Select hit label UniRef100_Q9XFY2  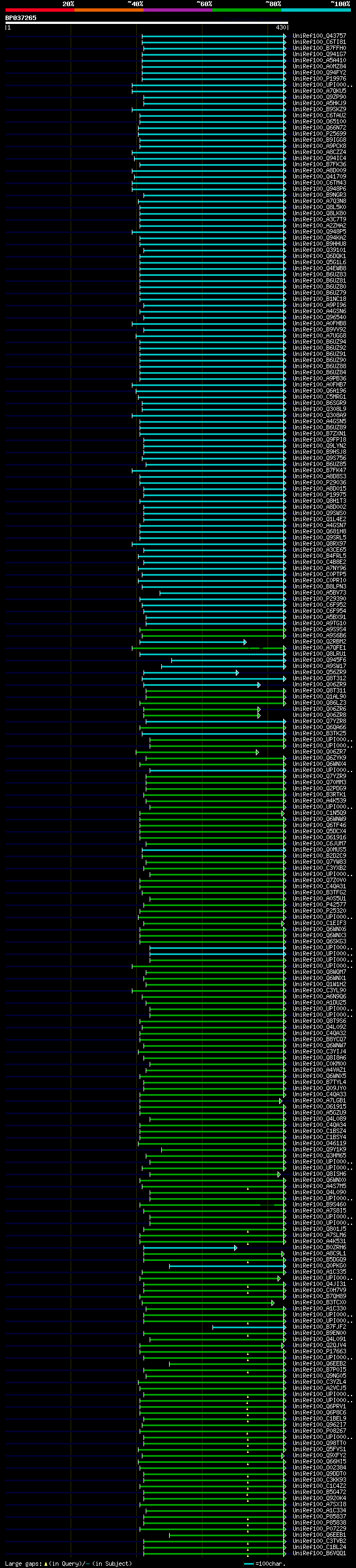point(319,1456)
